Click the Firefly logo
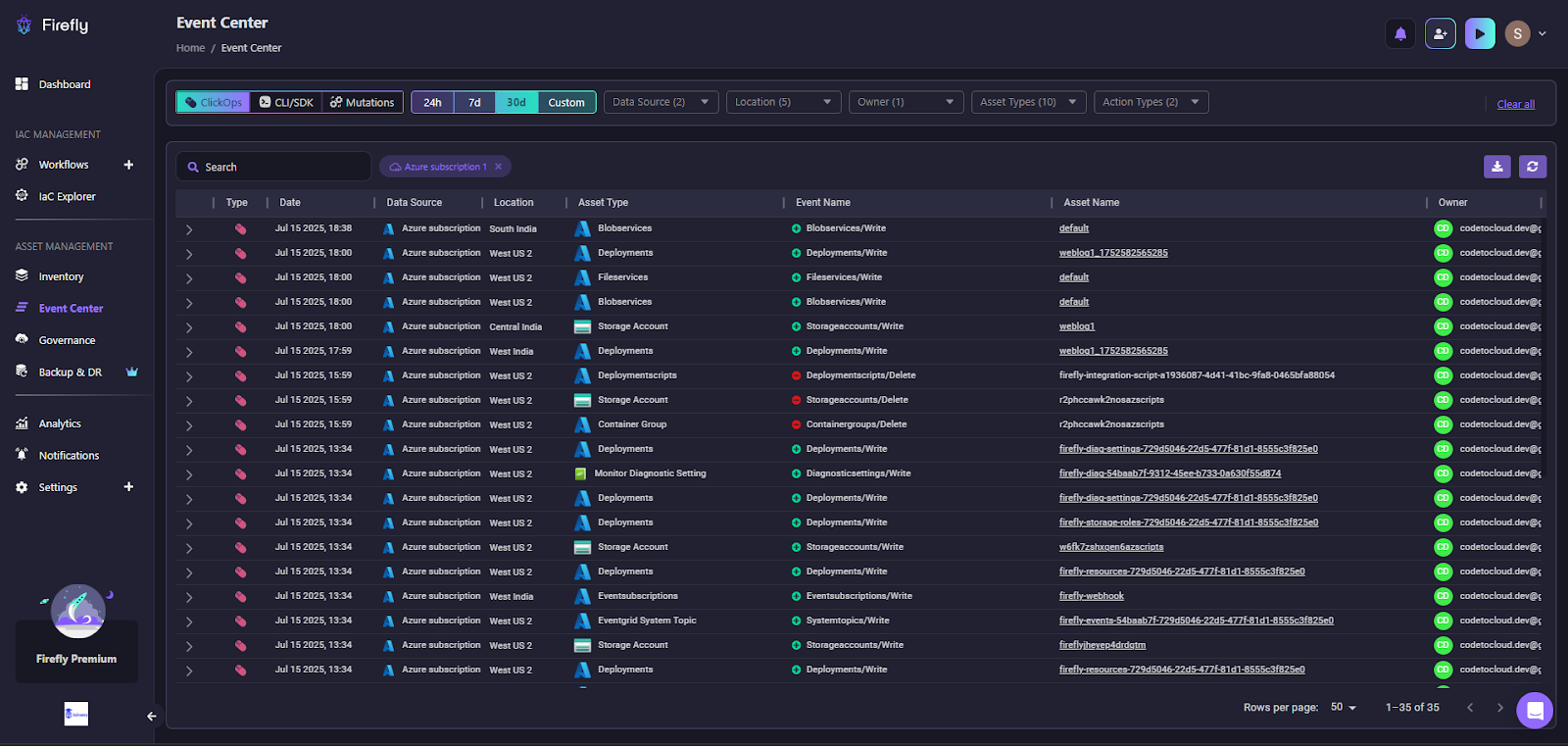 (x=53, y=25)
